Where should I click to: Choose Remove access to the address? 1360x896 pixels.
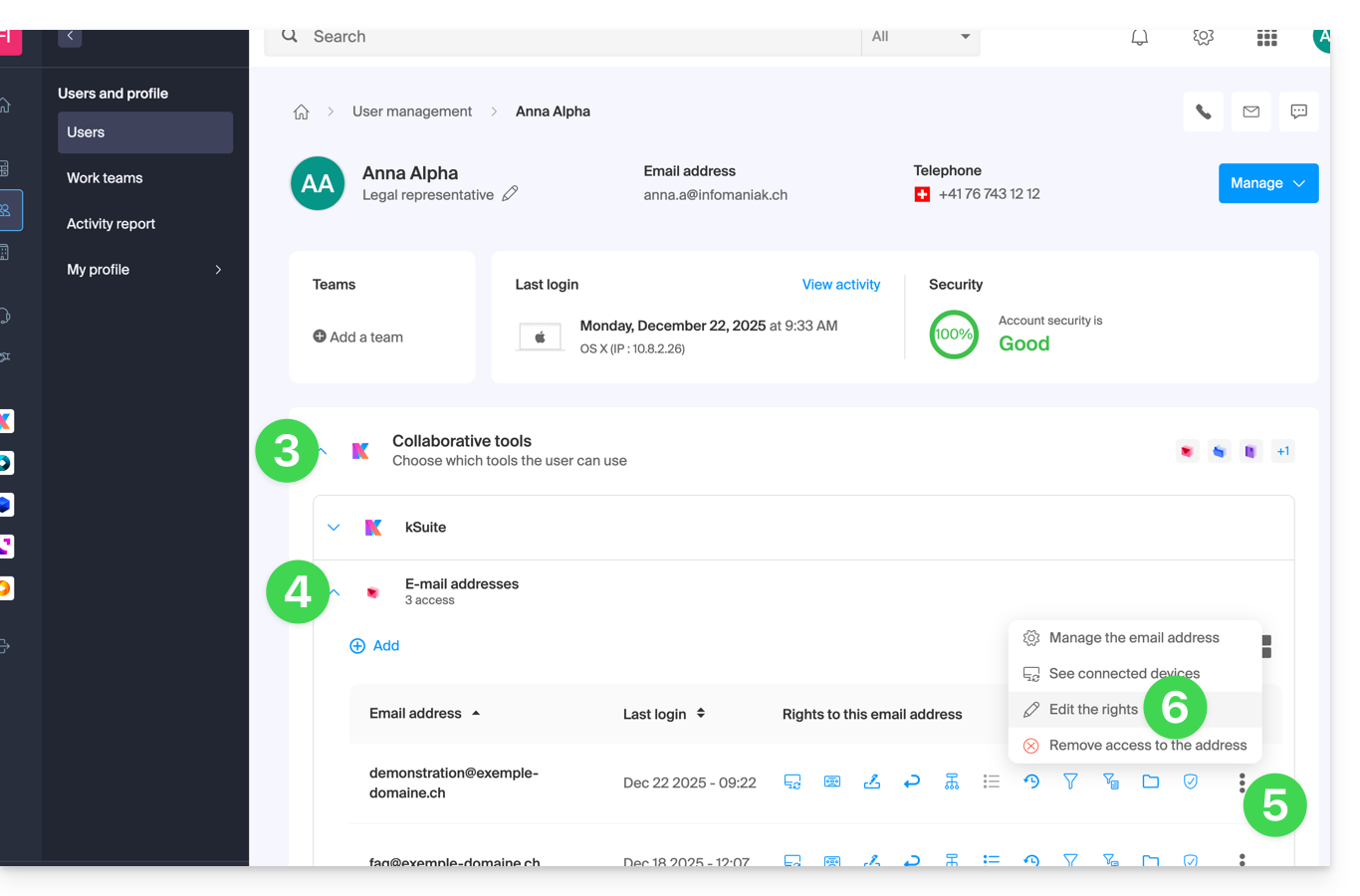point(1147,746)
